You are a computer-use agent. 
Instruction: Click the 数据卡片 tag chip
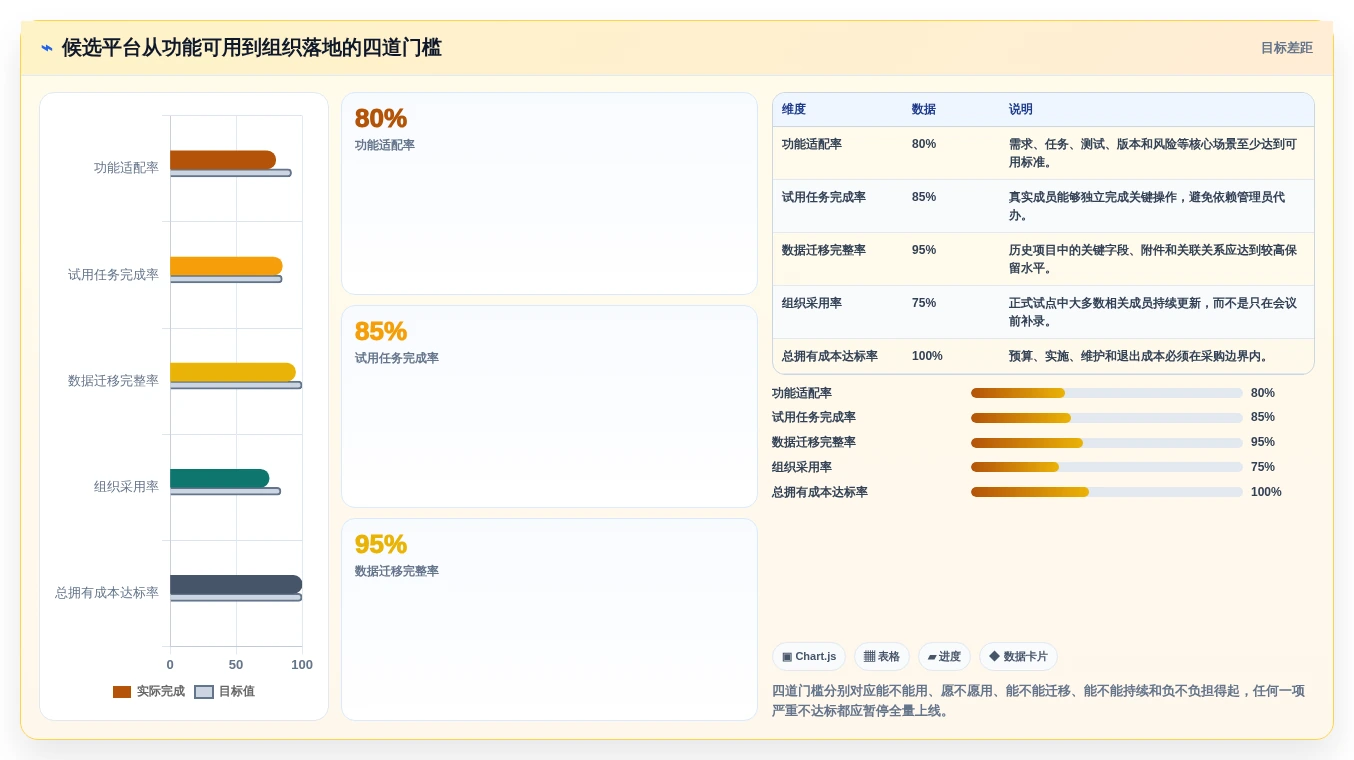point(1018,657)
